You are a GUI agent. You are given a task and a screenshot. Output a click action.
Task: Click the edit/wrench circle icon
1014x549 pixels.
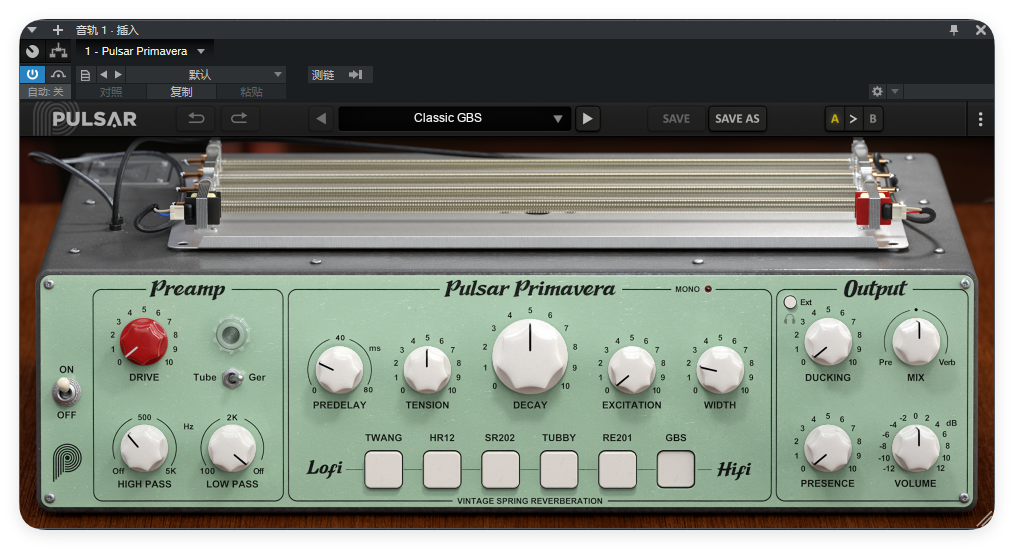pyautogui.click(x=32, y=51)
